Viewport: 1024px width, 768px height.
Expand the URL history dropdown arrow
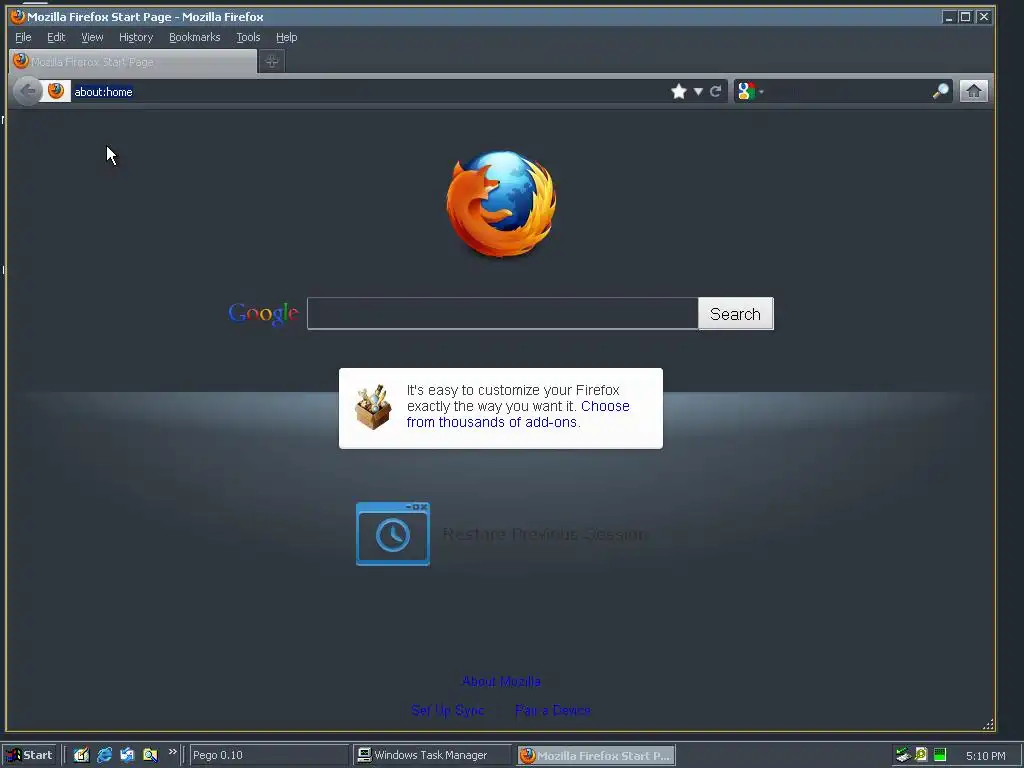(698, 91)
